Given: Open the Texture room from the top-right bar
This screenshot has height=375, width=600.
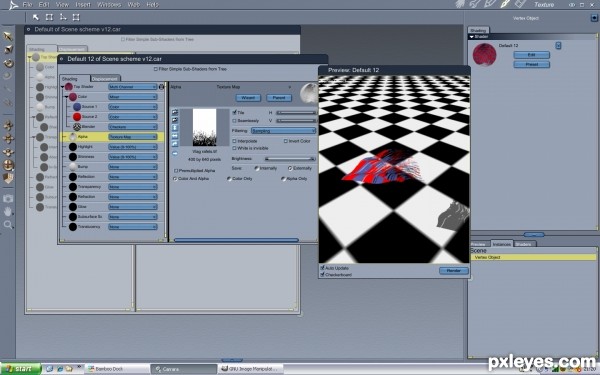Looking at the screenshot, I should (544, 5).
